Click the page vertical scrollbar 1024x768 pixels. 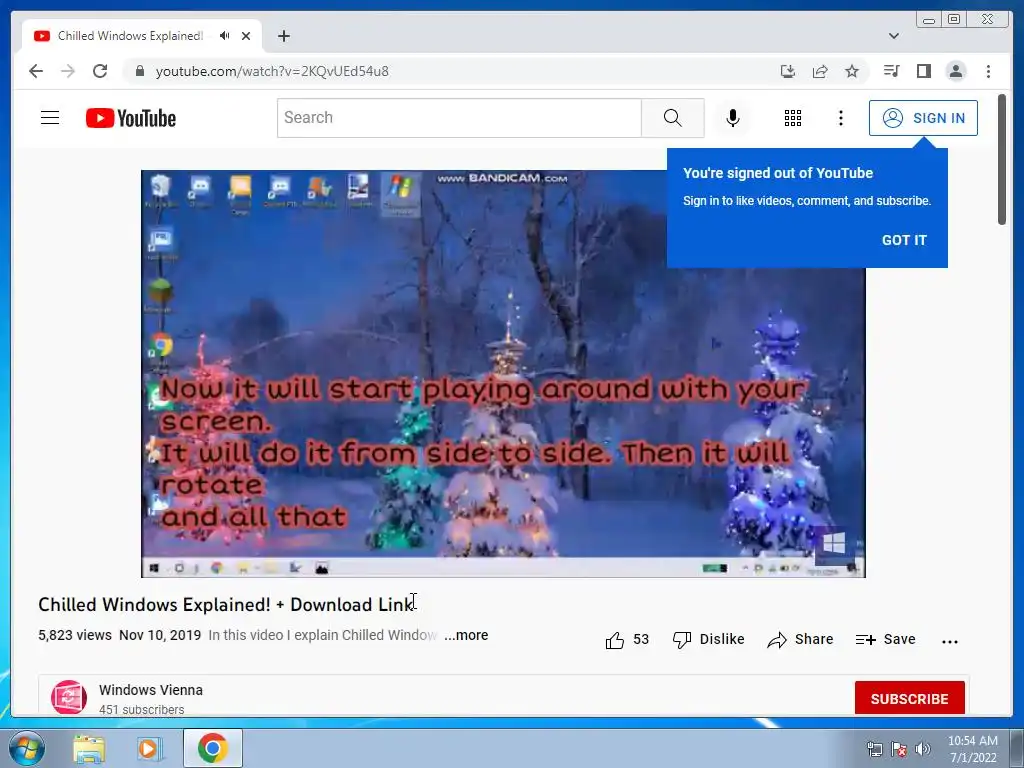click(1002, 160)
